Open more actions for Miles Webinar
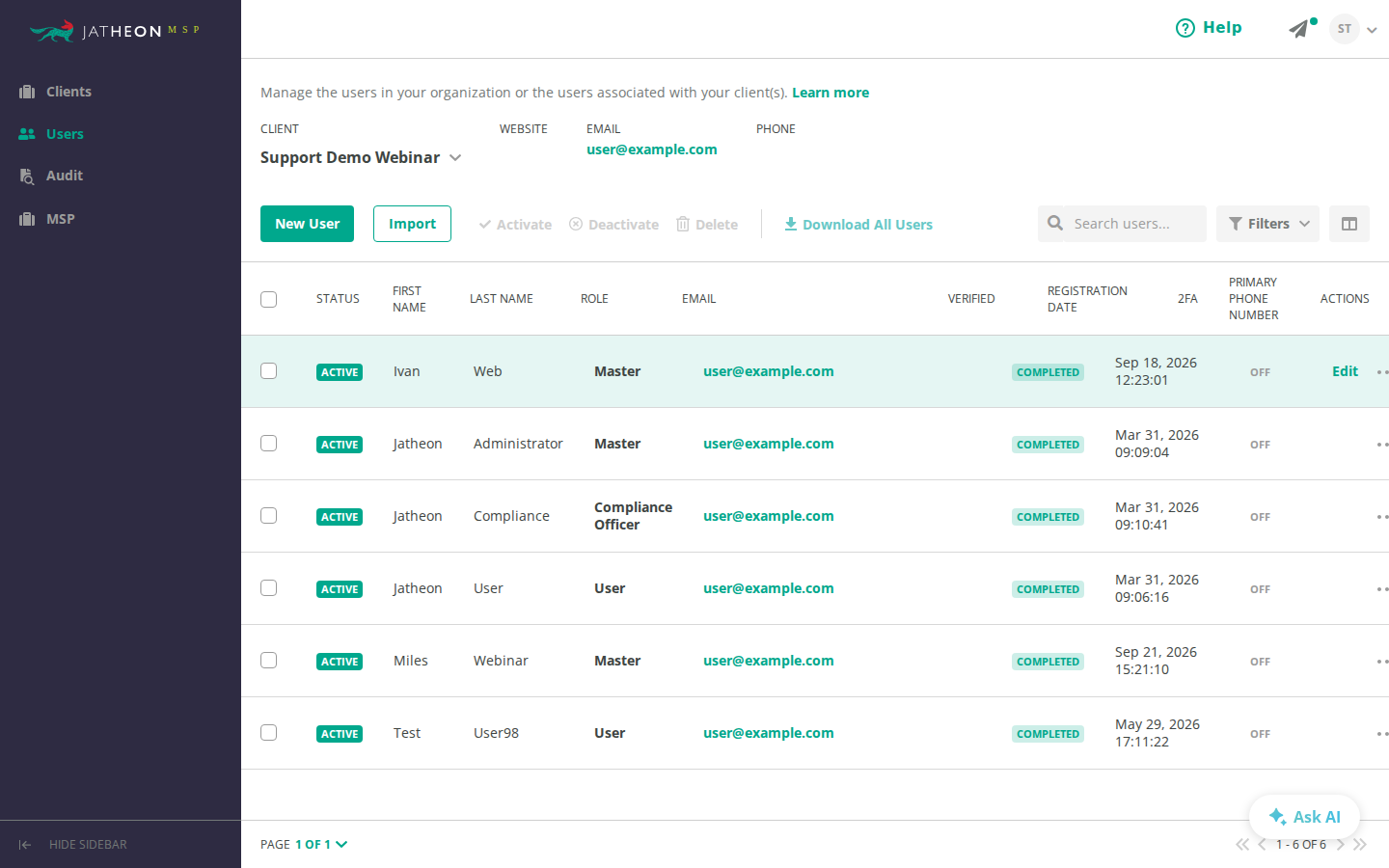 click(1382, 662)
